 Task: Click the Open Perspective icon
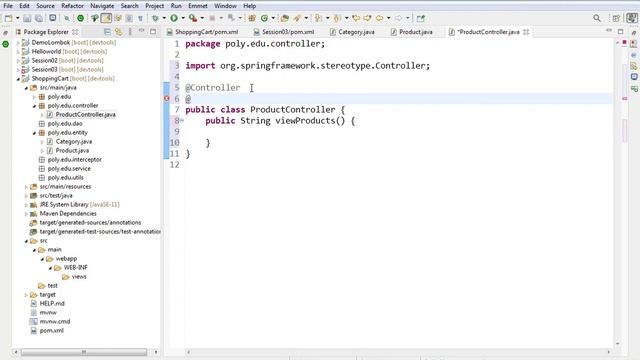[616, 18]
